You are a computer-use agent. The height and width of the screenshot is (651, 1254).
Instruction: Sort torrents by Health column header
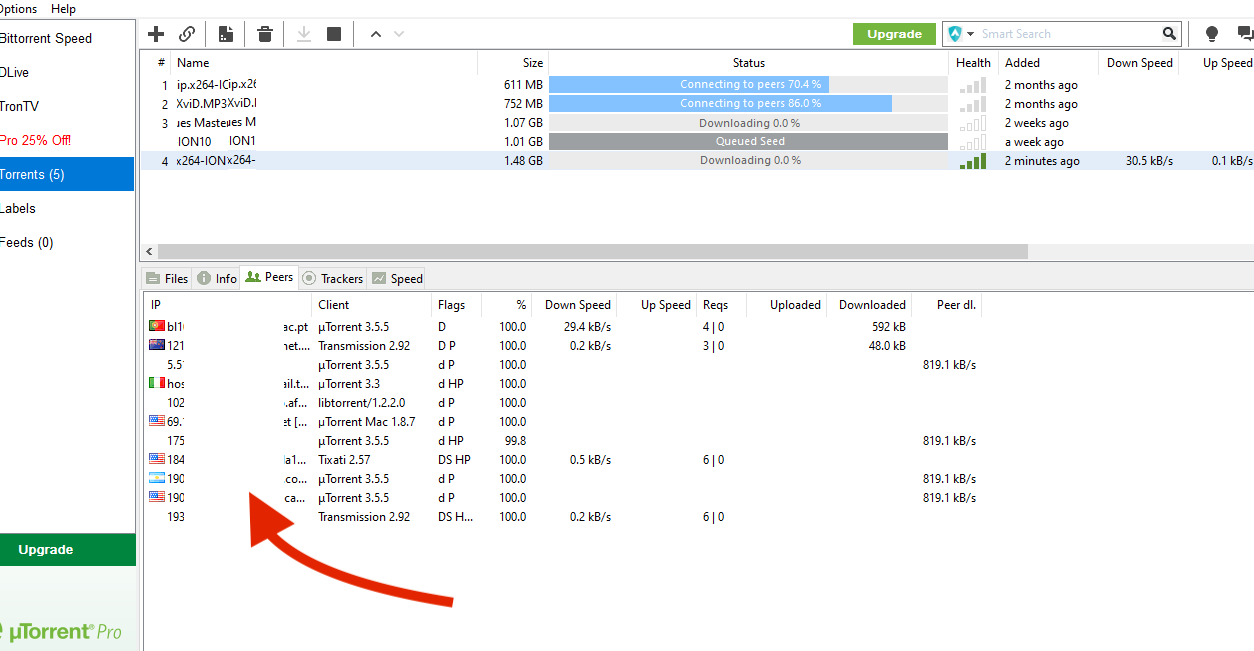pyautogui.click(x=973, y=62)
